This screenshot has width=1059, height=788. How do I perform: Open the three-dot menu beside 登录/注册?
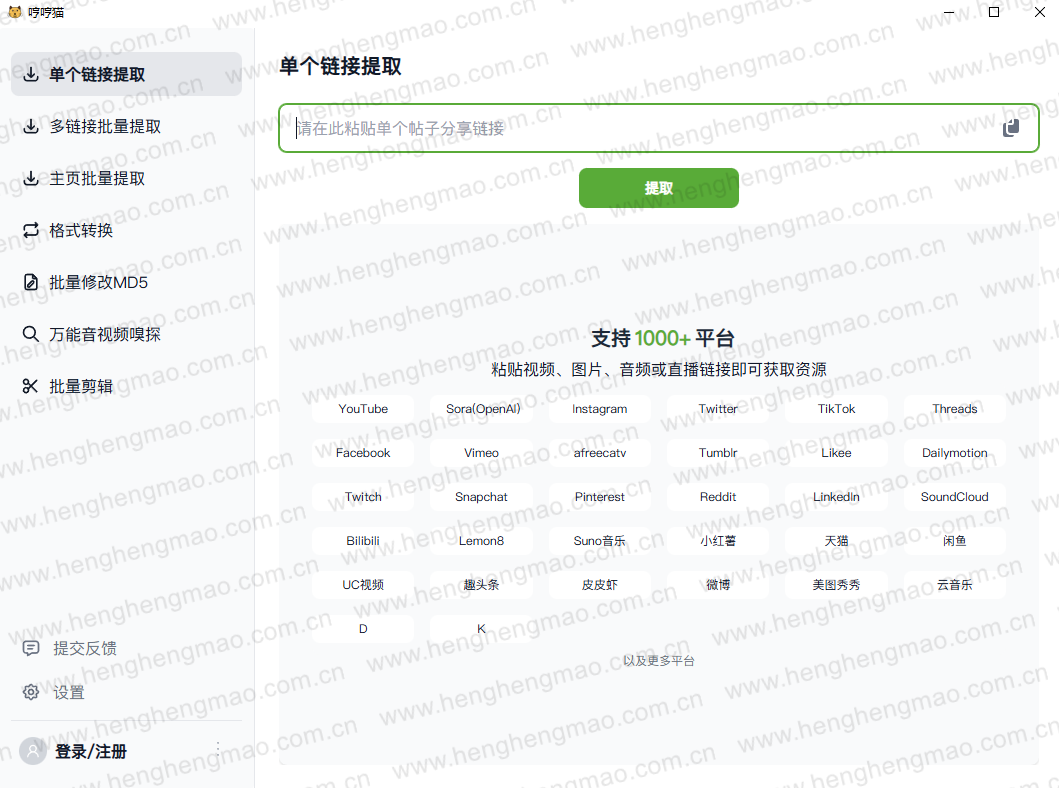[218, 749]
